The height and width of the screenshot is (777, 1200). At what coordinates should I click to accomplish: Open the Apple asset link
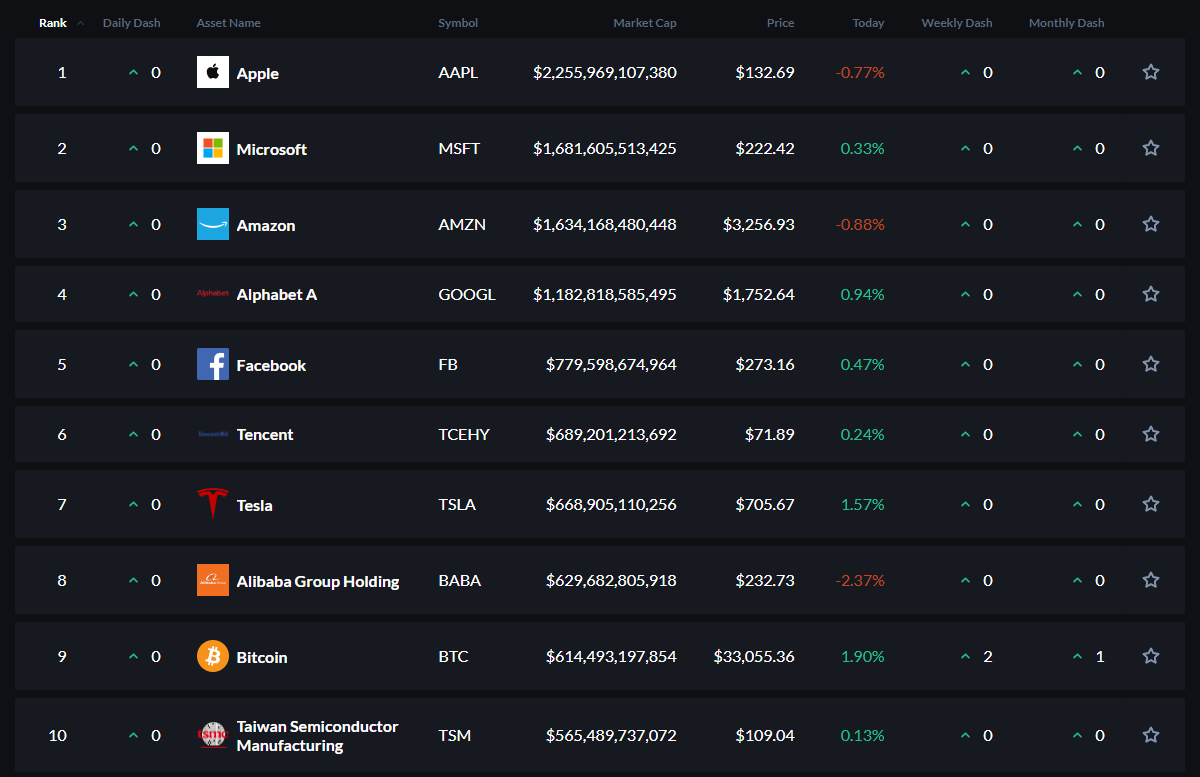pyautogui.click(x=258, y=74)
